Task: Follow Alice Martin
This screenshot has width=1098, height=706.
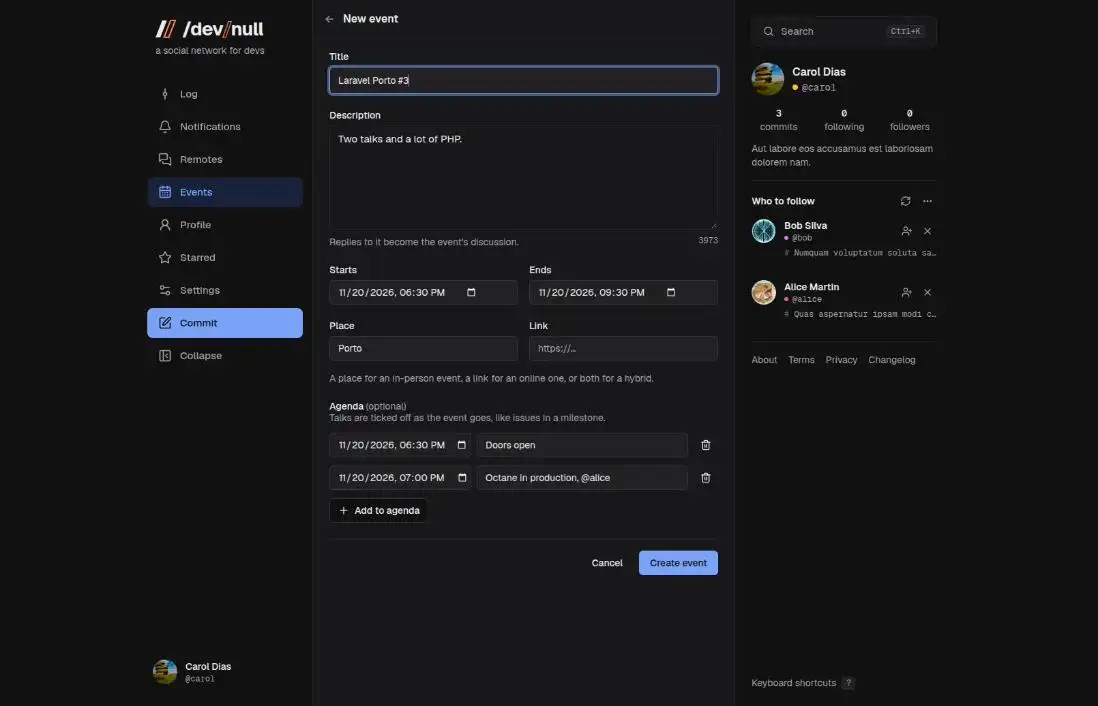Action: click(x=907, y=293)
